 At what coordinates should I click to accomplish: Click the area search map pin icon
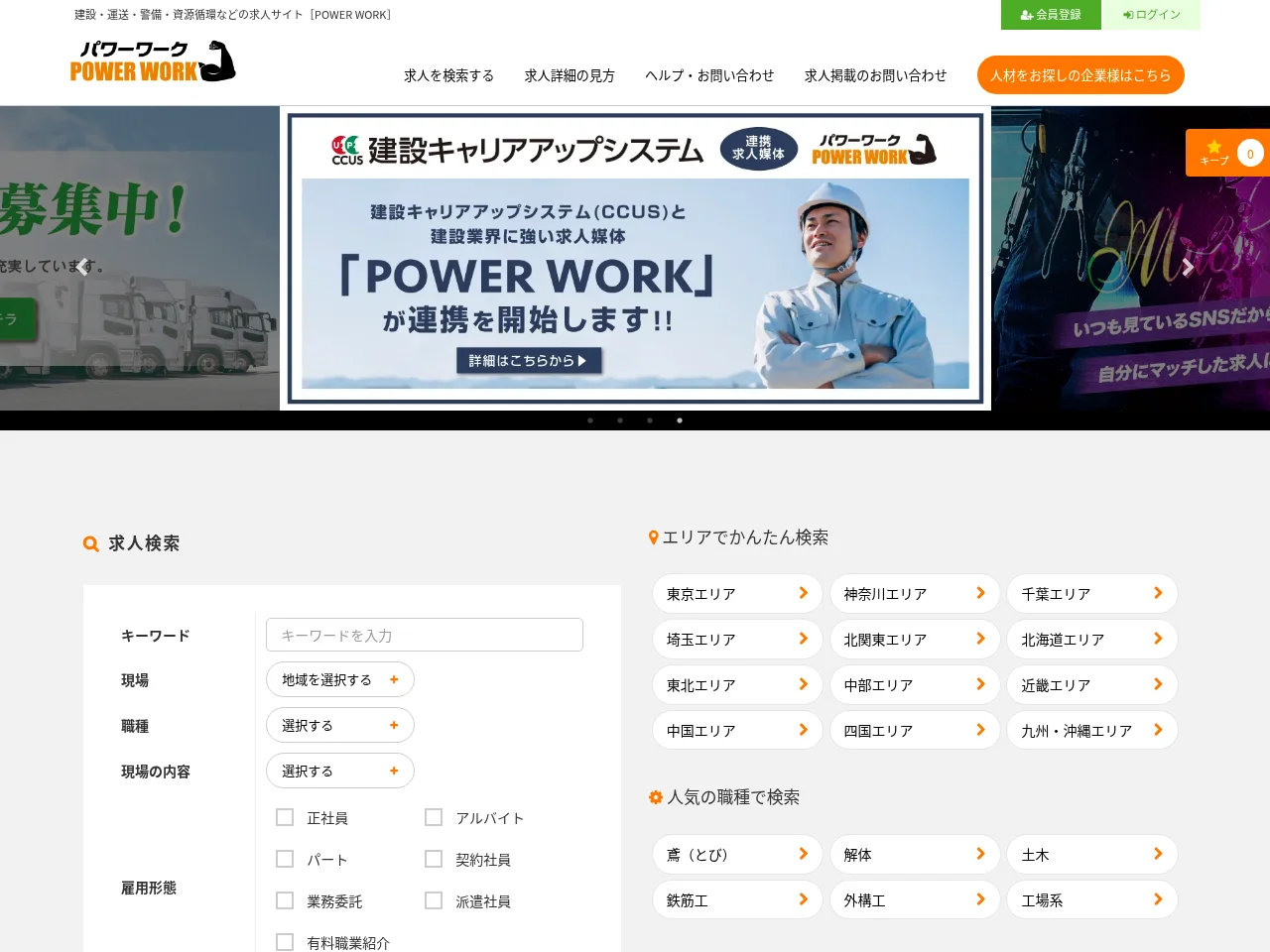(653, 537)
